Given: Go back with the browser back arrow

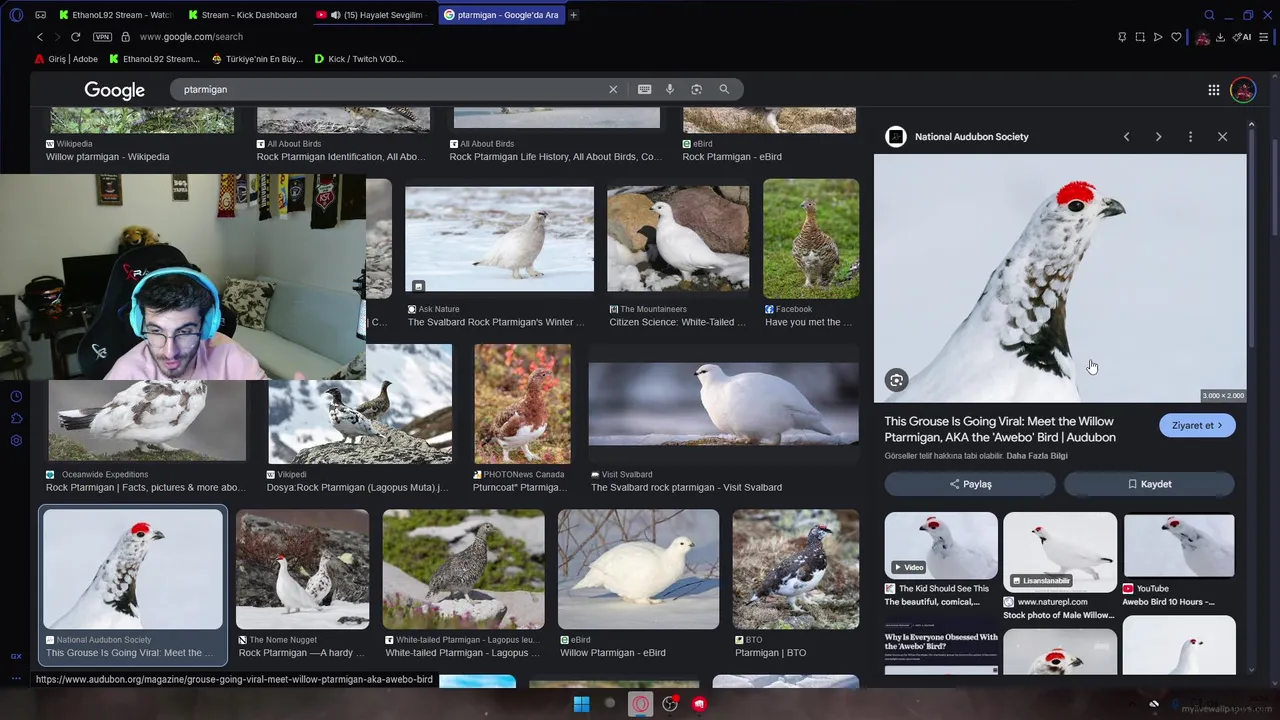Looking at the screenshot, I should click(x=40, y=37).
